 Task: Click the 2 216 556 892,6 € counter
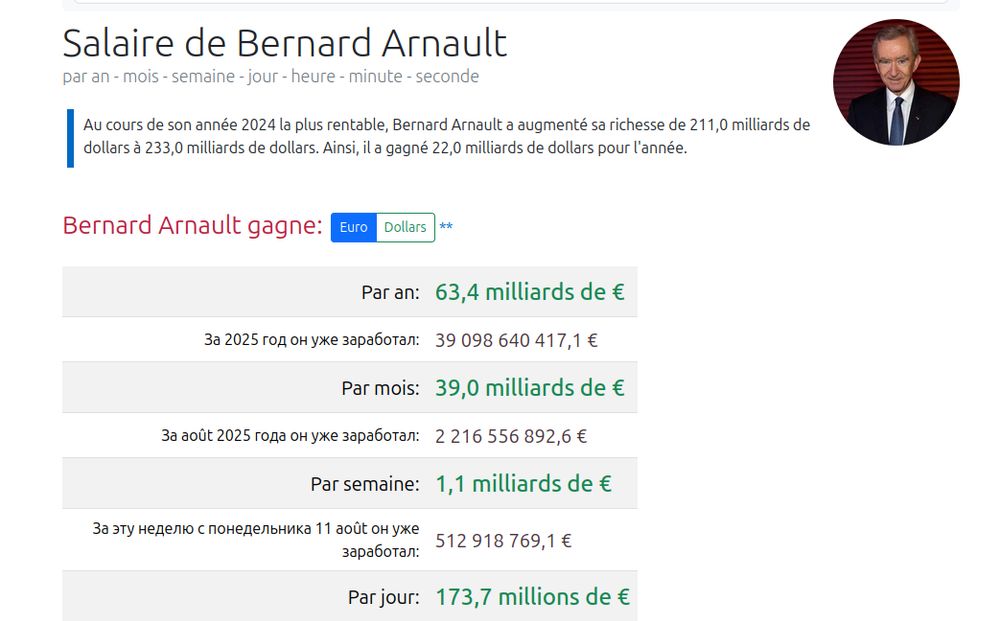[x=511, y=436]
